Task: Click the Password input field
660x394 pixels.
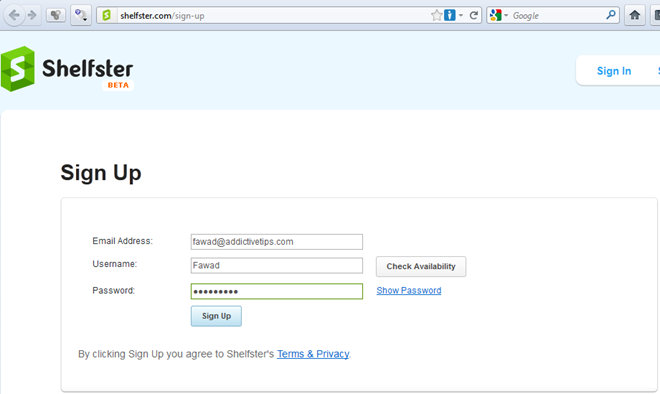Action: point(277,291)
